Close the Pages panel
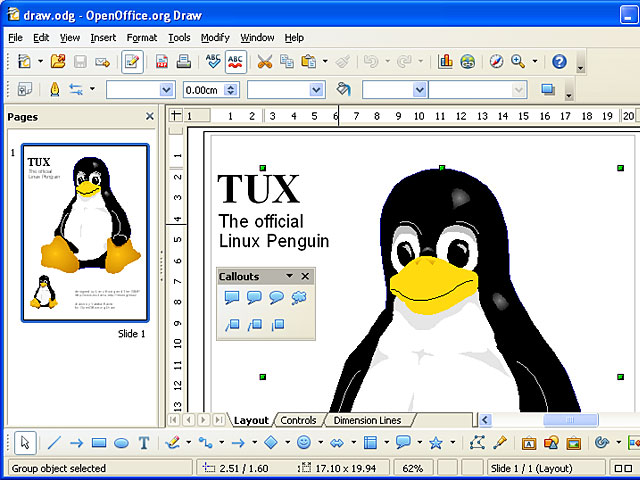Viewport: 640px width, 480px height. 150,117
